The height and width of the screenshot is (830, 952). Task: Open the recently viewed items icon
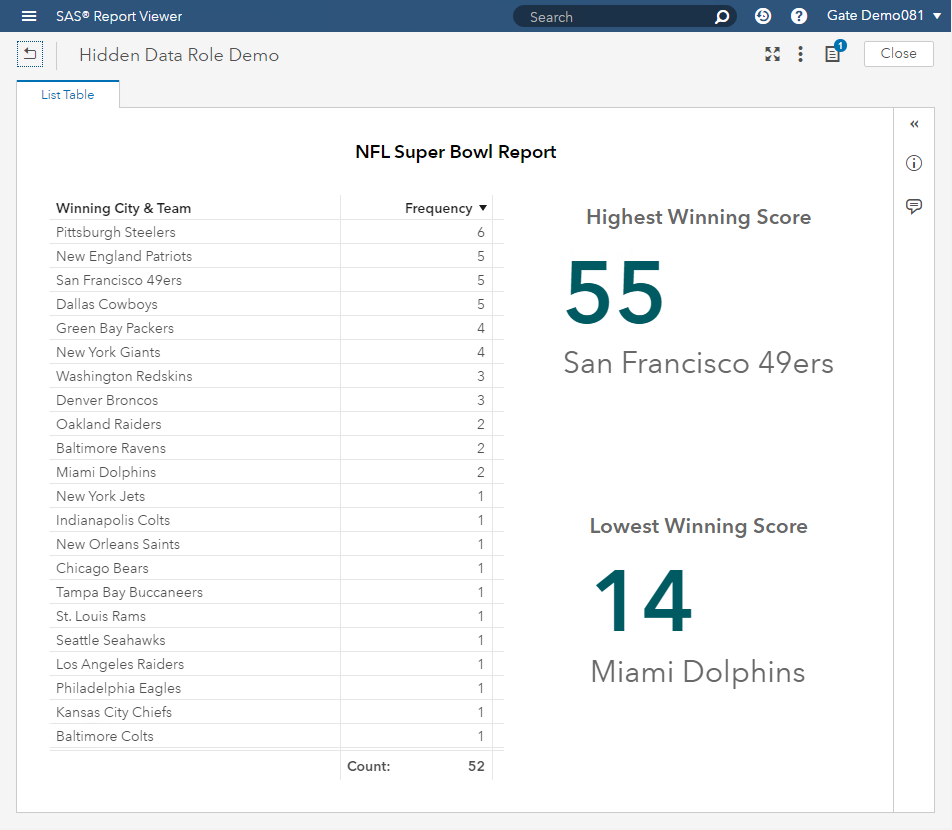[763, 15]
